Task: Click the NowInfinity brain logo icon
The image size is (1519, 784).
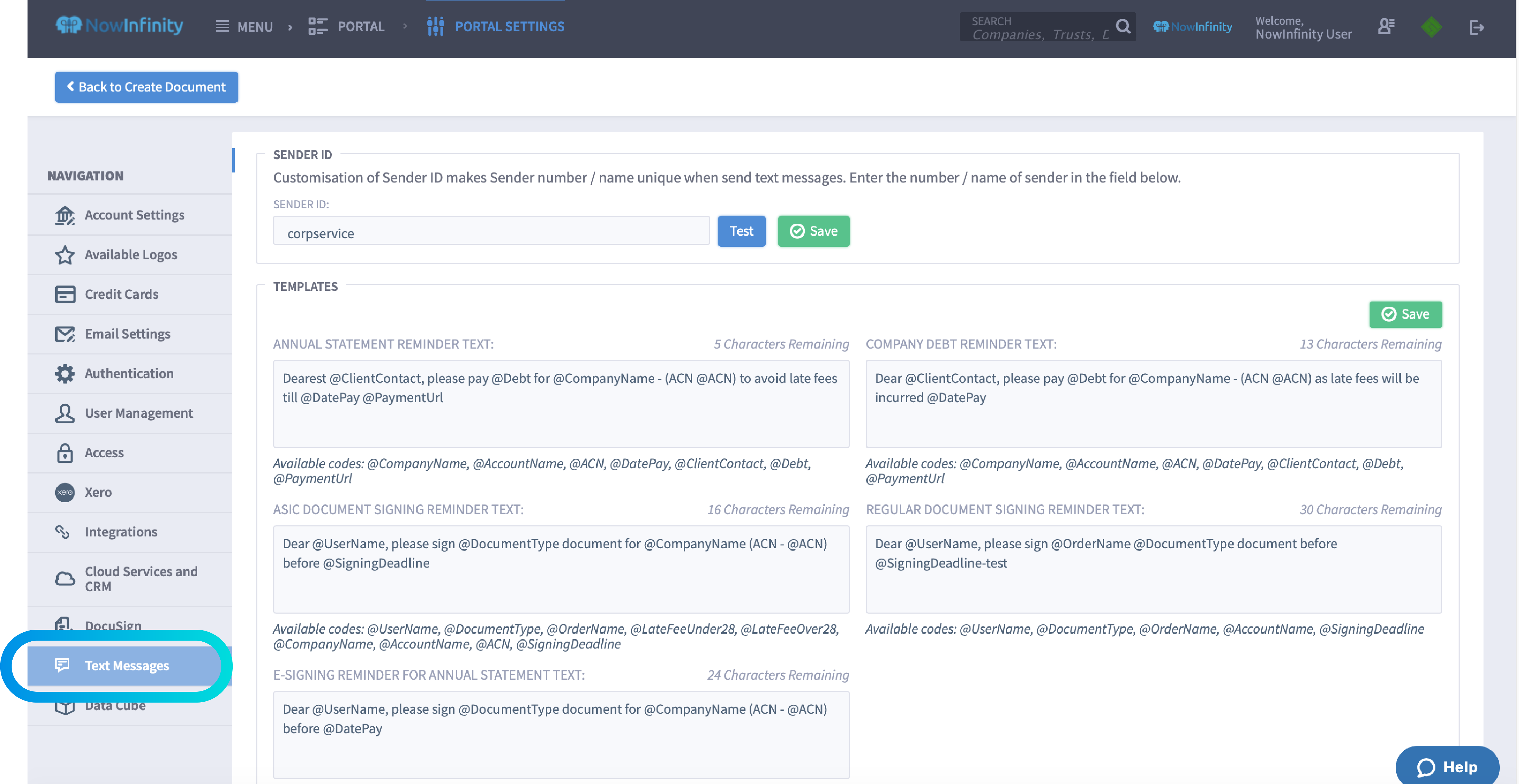Action: pos(68,25)
